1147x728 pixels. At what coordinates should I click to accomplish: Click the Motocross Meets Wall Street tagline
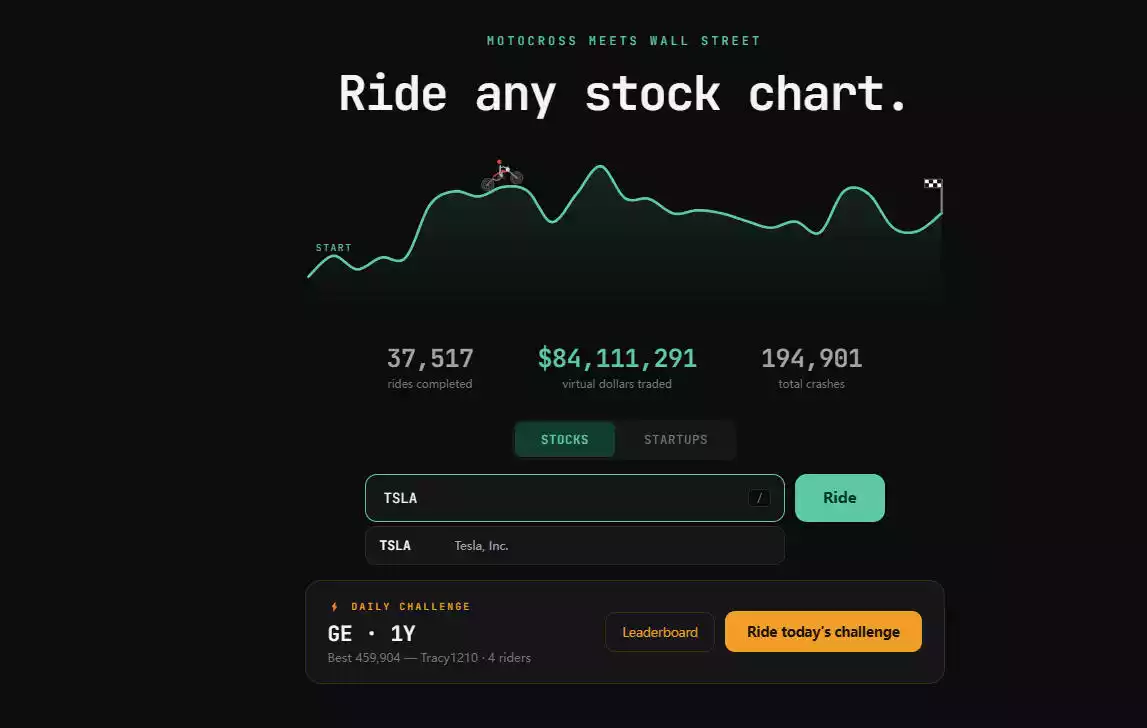pyautogui.click(x=624, y=41)
